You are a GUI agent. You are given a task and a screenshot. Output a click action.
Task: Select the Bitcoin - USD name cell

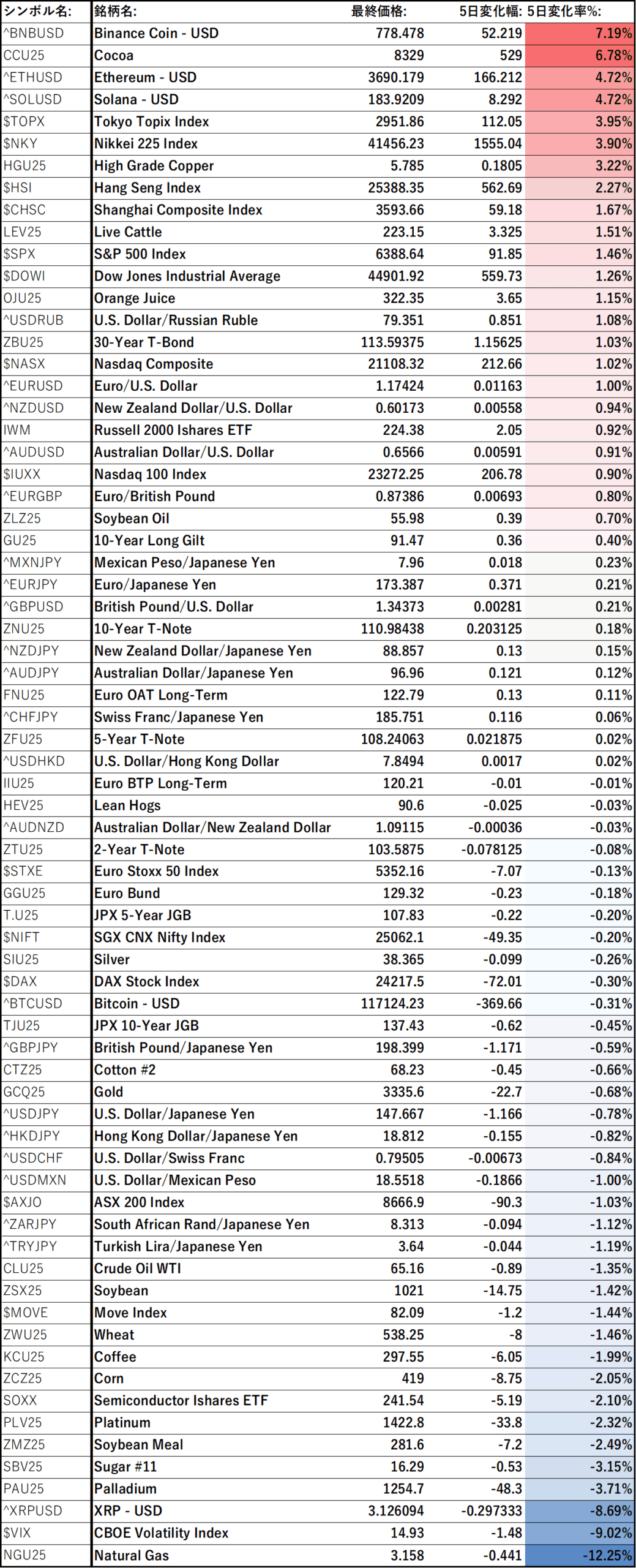point(137,1003)
